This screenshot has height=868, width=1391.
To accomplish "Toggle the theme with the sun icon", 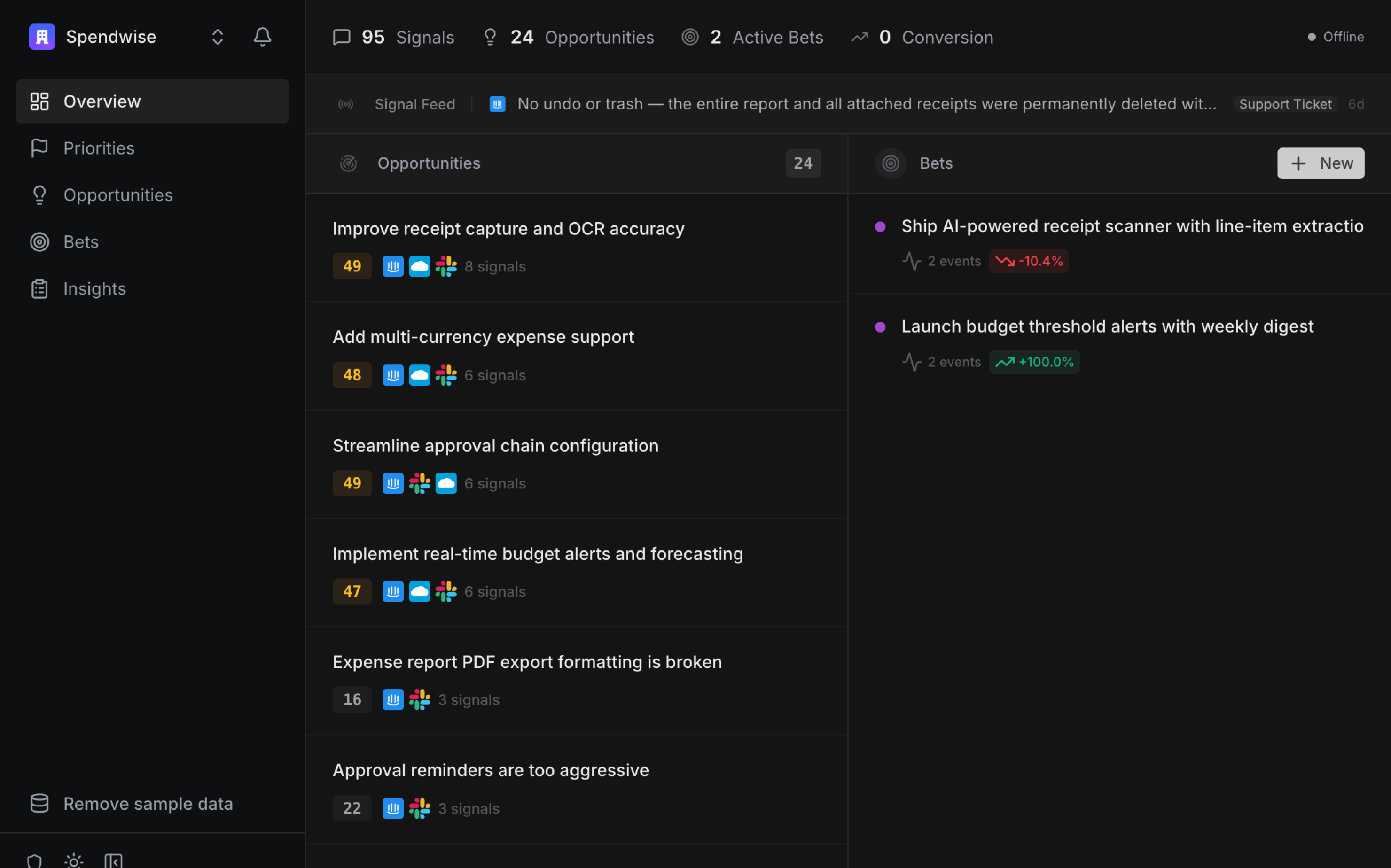I will pyautogui.click(x=73, y=860).
